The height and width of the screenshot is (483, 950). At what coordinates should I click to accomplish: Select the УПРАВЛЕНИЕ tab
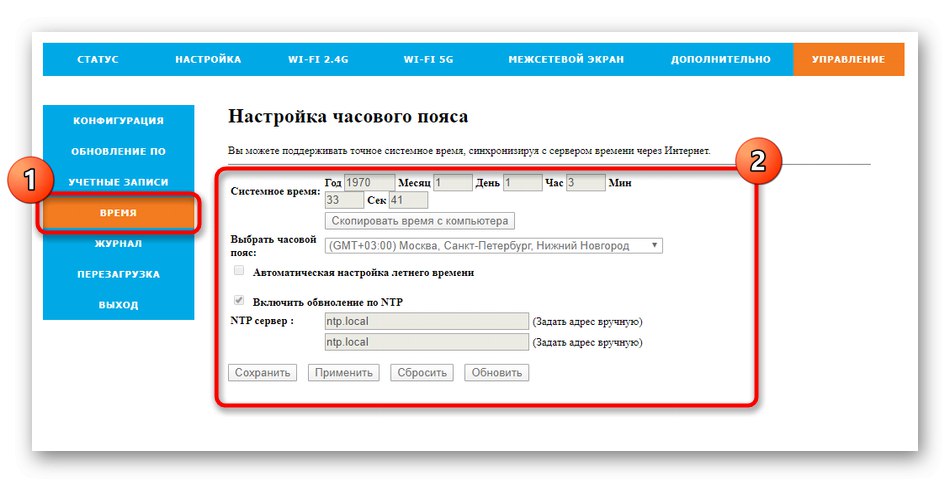click(x=848, y=59)
